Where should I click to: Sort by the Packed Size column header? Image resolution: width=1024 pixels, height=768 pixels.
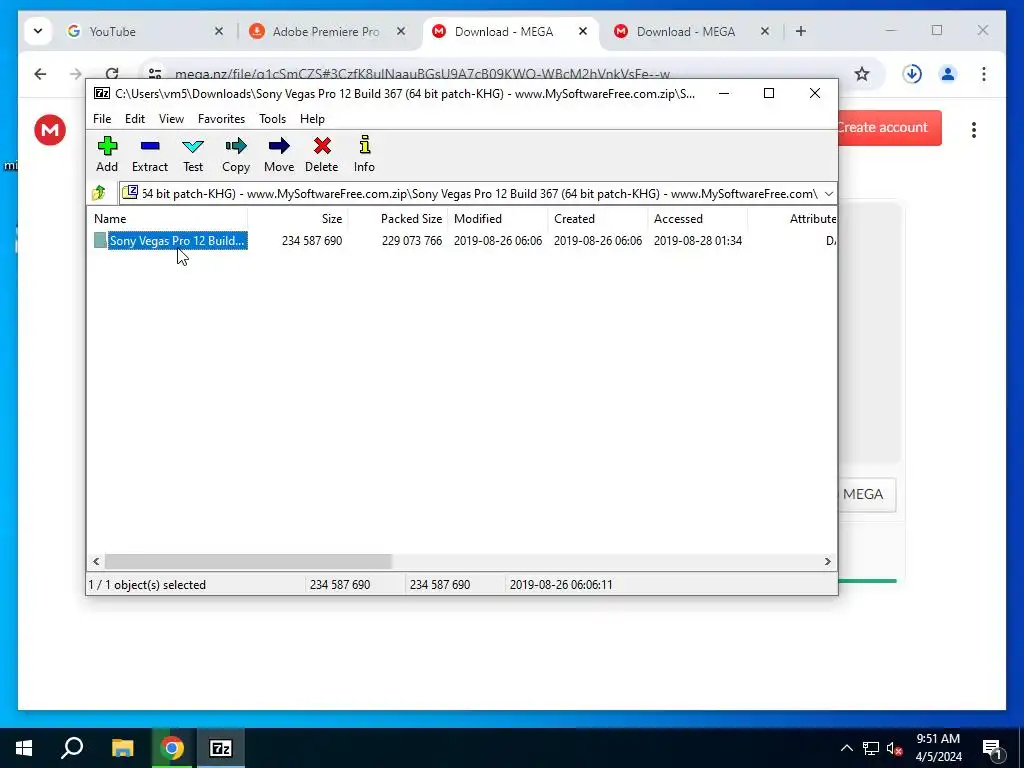[397, 219]
